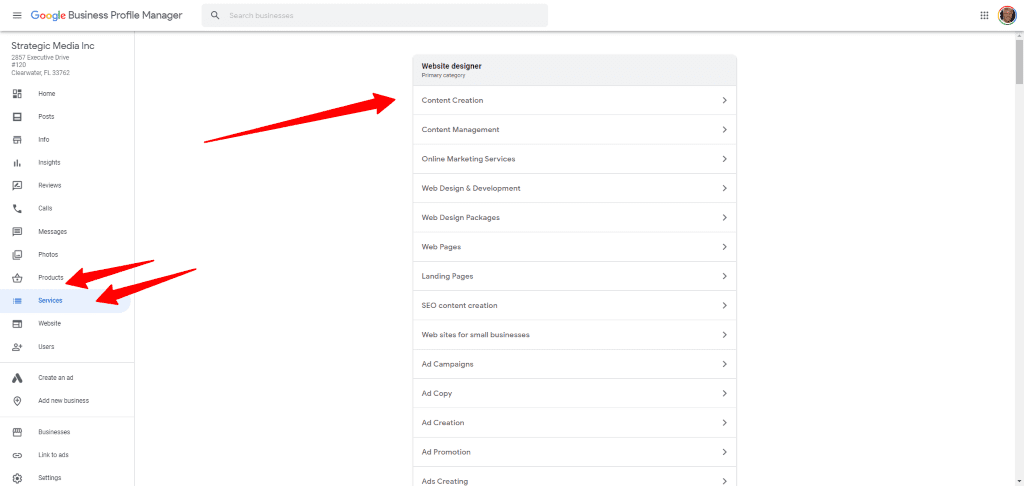The height and width of the screenshot is (486, 1024).
Task: Select the Ad Copy service row
Action: [575, 393]
